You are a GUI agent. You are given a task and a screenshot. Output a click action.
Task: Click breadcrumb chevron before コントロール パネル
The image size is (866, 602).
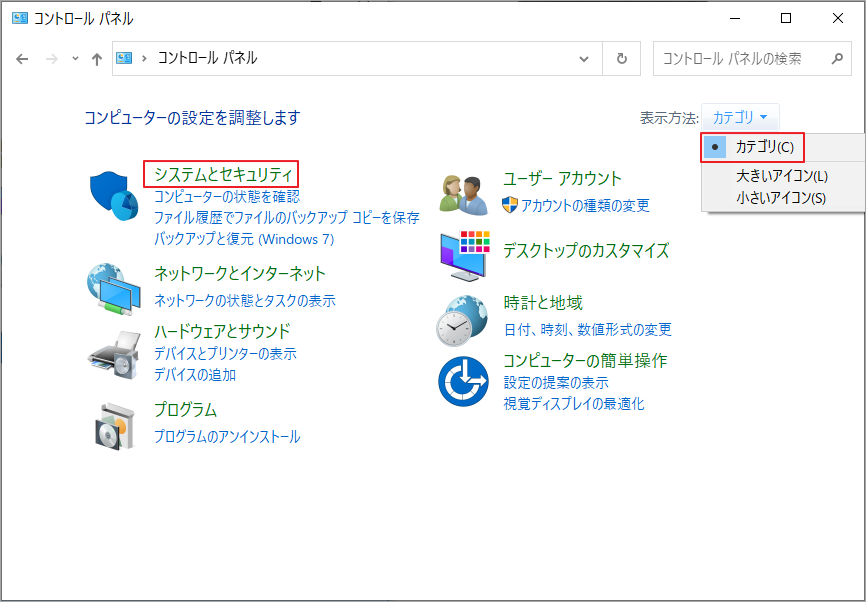[145, 58]
